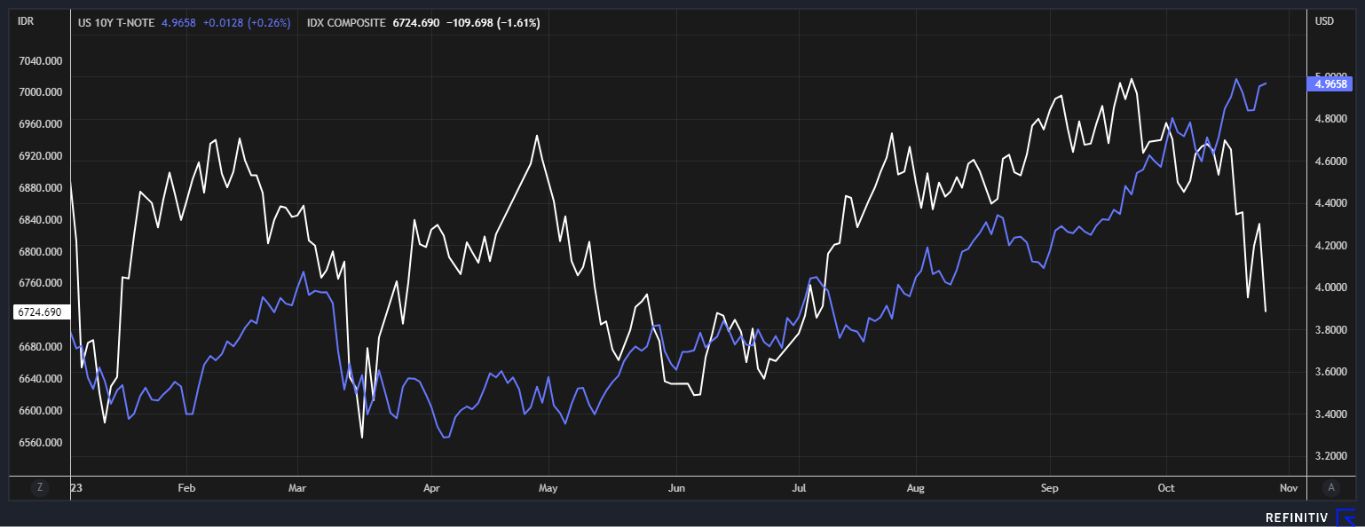Image resolution: width=1365 pixels, height=527 pixels.
Task: Click the May label on time axis
Action: 547,489
